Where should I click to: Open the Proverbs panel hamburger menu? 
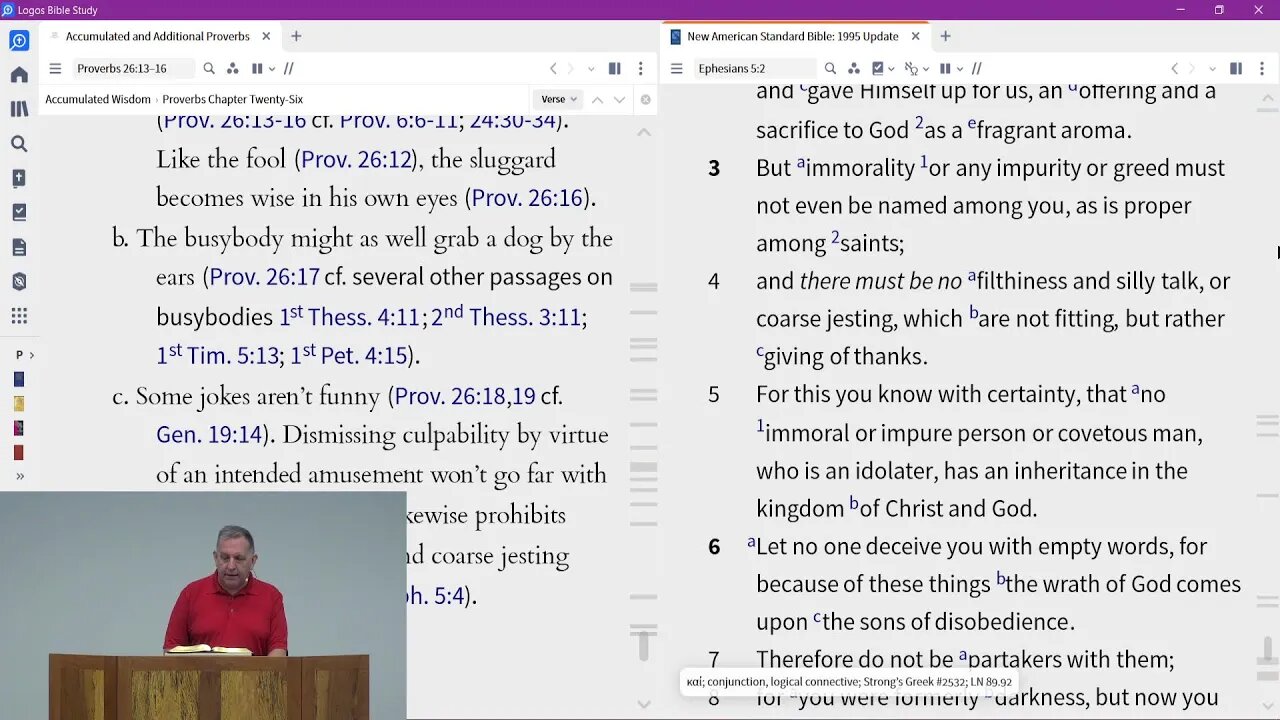(x=55, y=69)
